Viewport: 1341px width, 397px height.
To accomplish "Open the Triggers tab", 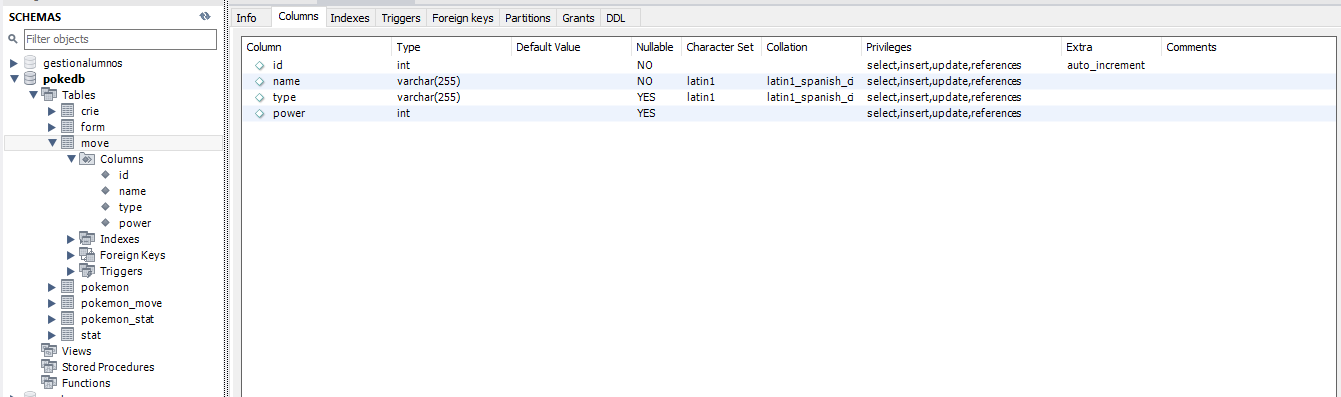I will click(x=400, y=18).
